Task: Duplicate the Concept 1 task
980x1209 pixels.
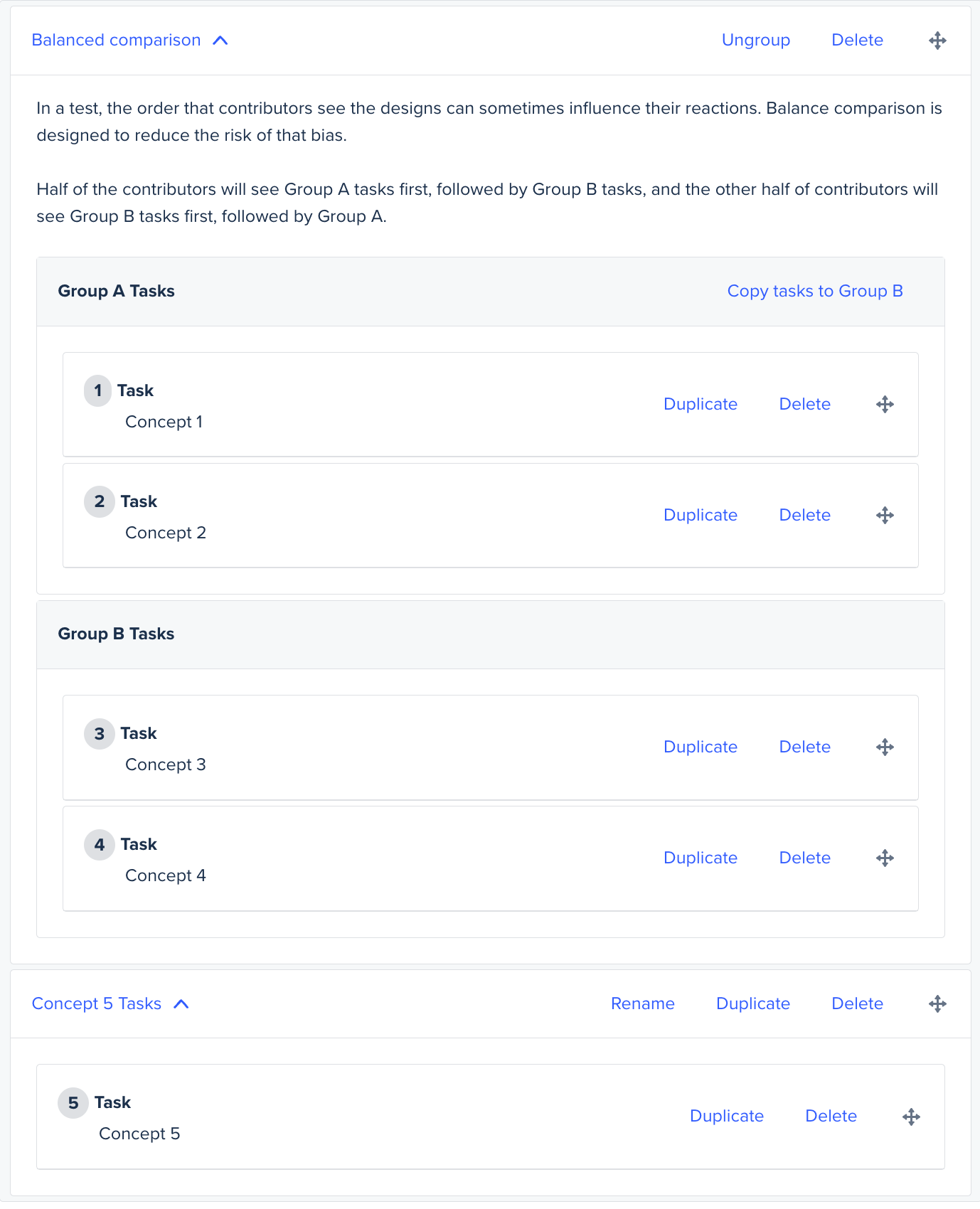Action: (700, 404)
